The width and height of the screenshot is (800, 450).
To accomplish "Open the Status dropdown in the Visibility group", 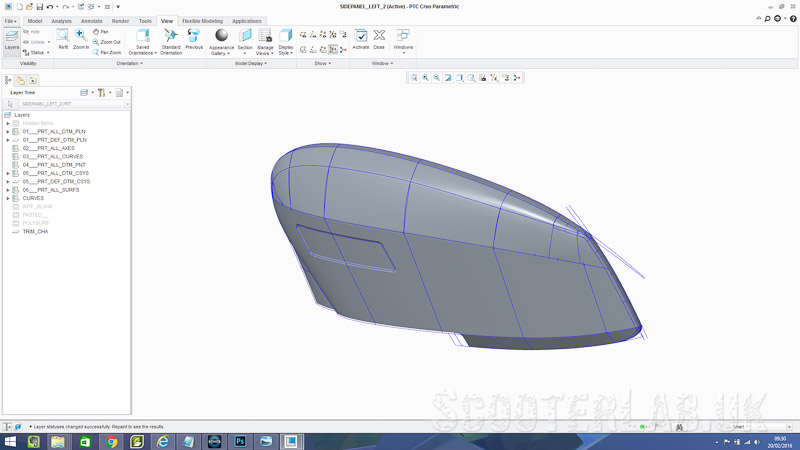I will pos(37,53).
